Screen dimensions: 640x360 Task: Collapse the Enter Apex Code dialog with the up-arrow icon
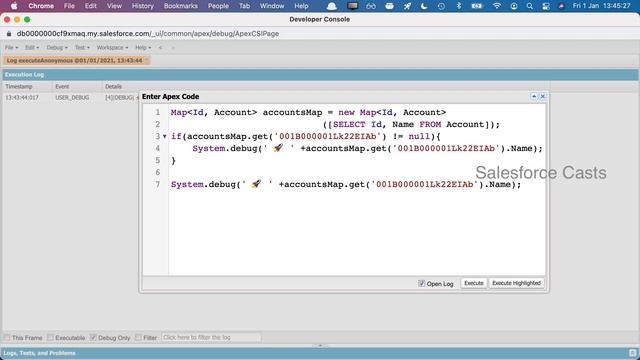point(534,96)
